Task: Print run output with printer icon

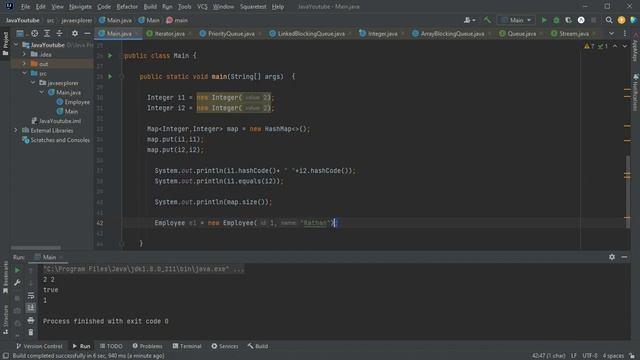Action: 31,320
